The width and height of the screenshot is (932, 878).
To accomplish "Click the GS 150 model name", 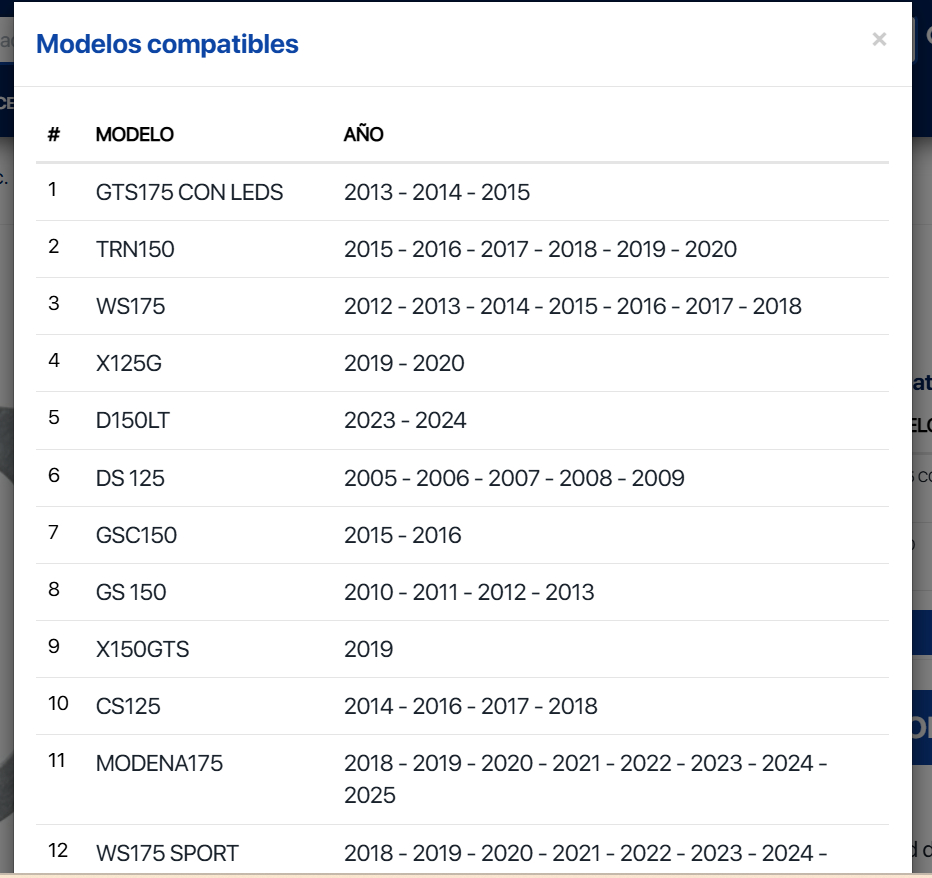I will 131,593.
